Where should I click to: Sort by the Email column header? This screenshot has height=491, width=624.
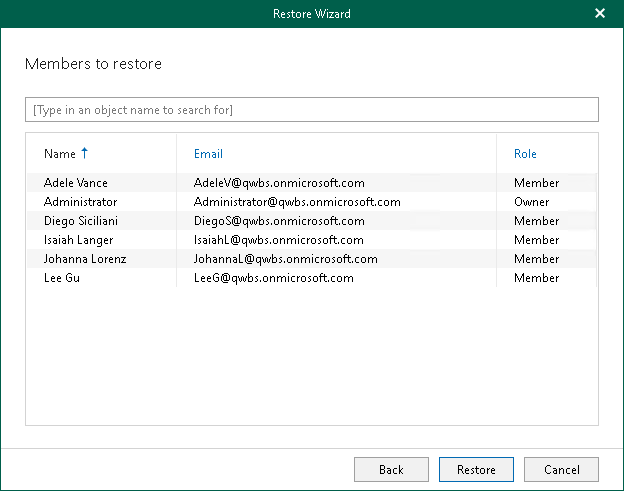pos(208,154)
